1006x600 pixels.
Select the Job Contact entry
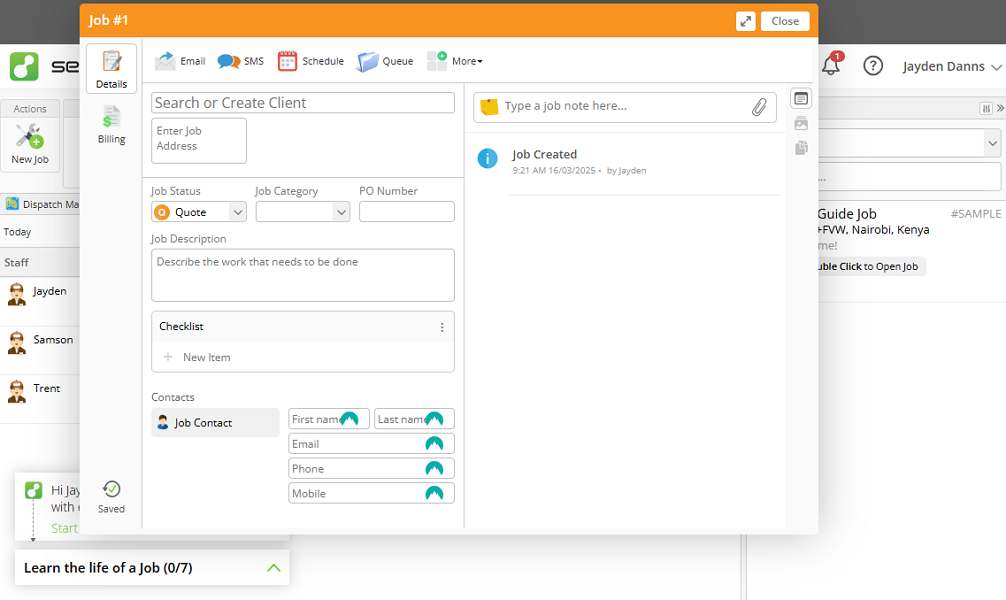click(216, 423)
